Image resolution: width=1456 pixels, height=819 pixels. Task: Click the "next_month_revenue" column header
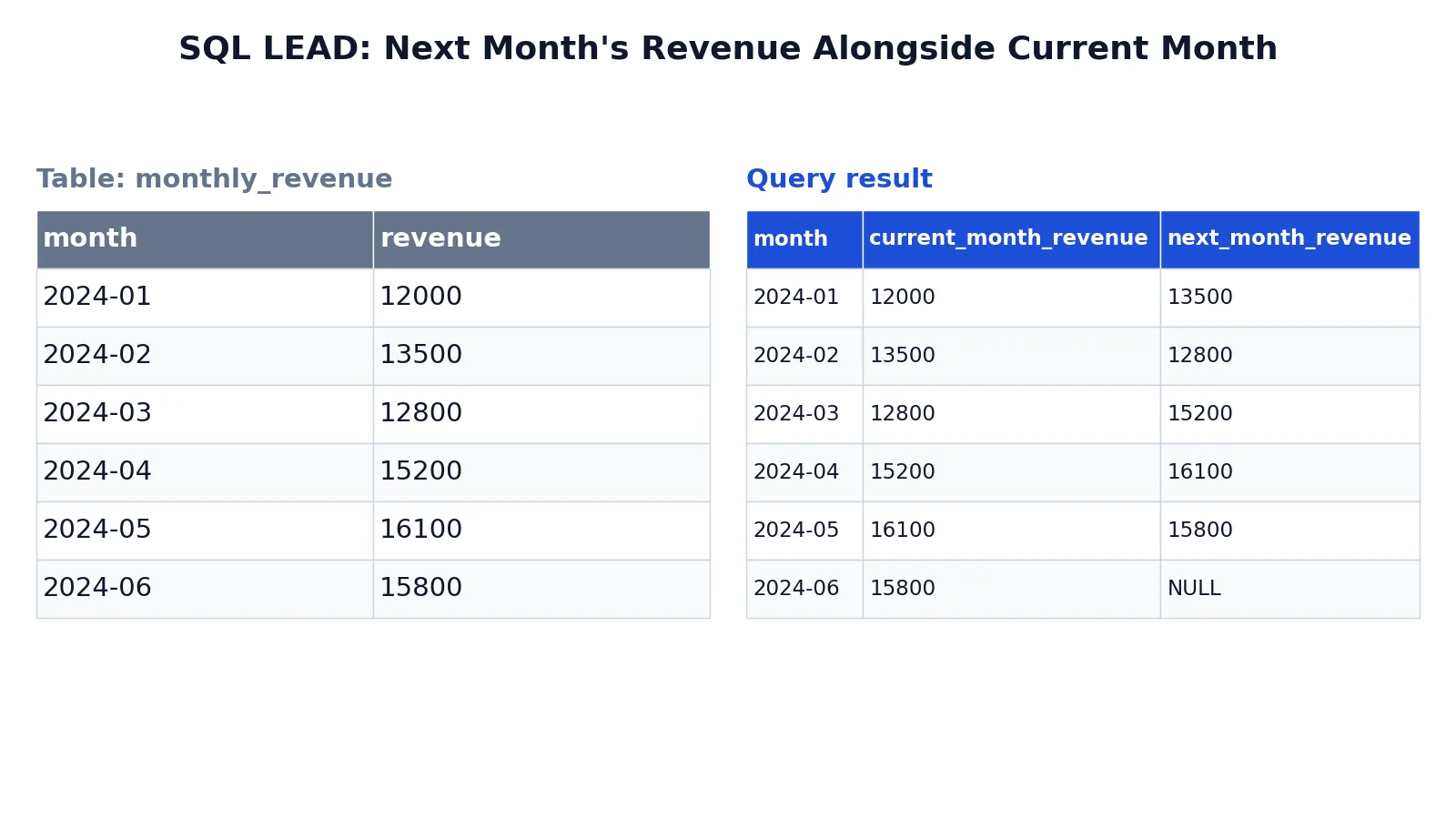coord(1289,239)
